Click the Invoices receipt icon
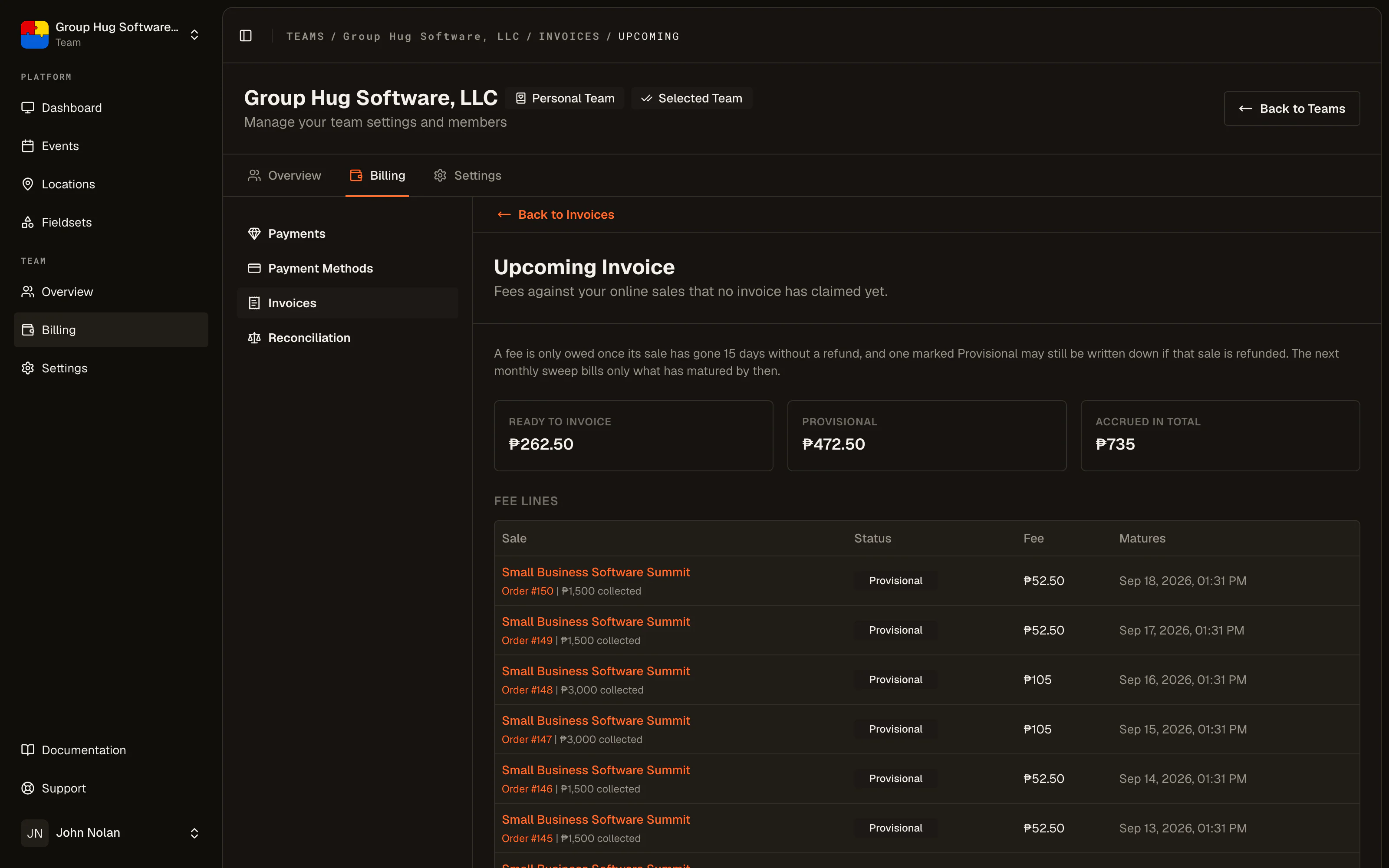 254,303
